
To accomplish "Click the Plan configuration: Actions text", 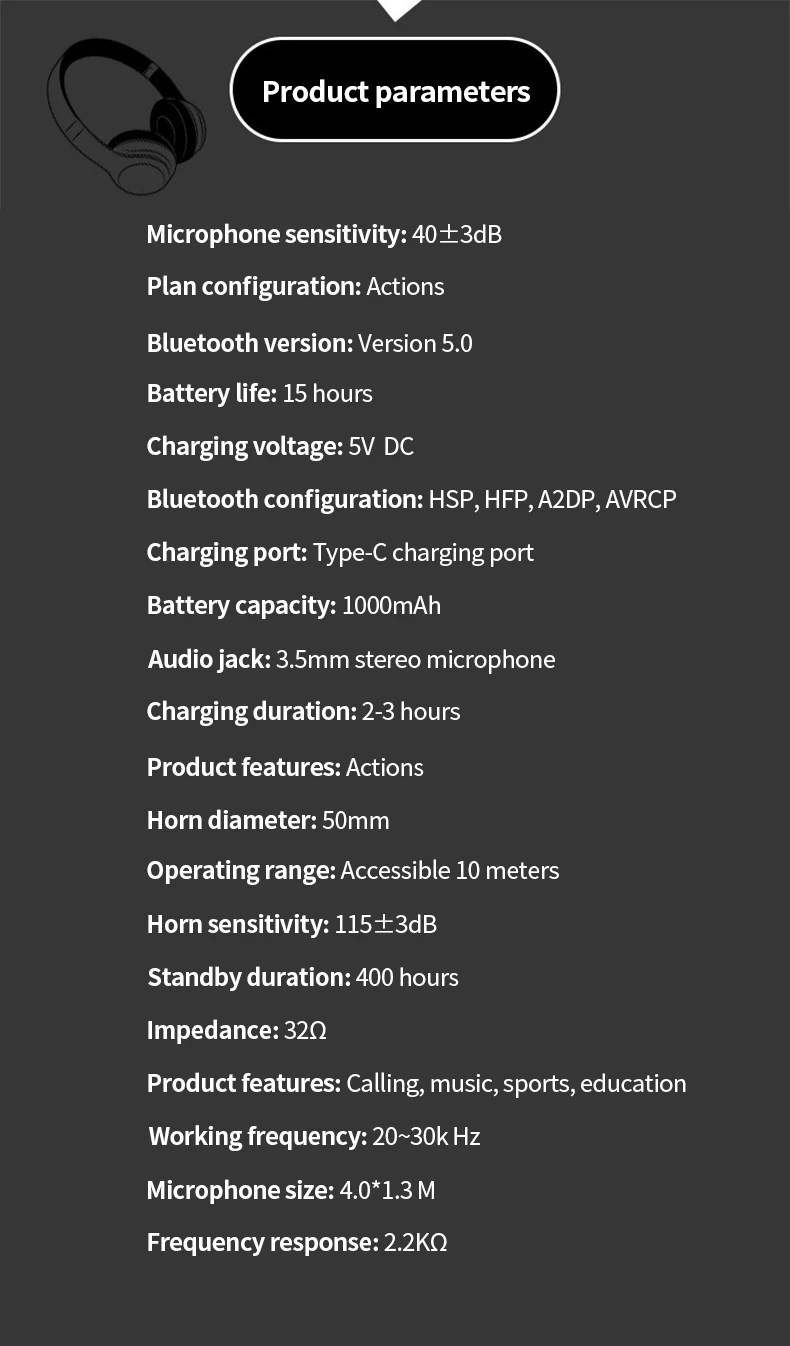I will (295, 287).
